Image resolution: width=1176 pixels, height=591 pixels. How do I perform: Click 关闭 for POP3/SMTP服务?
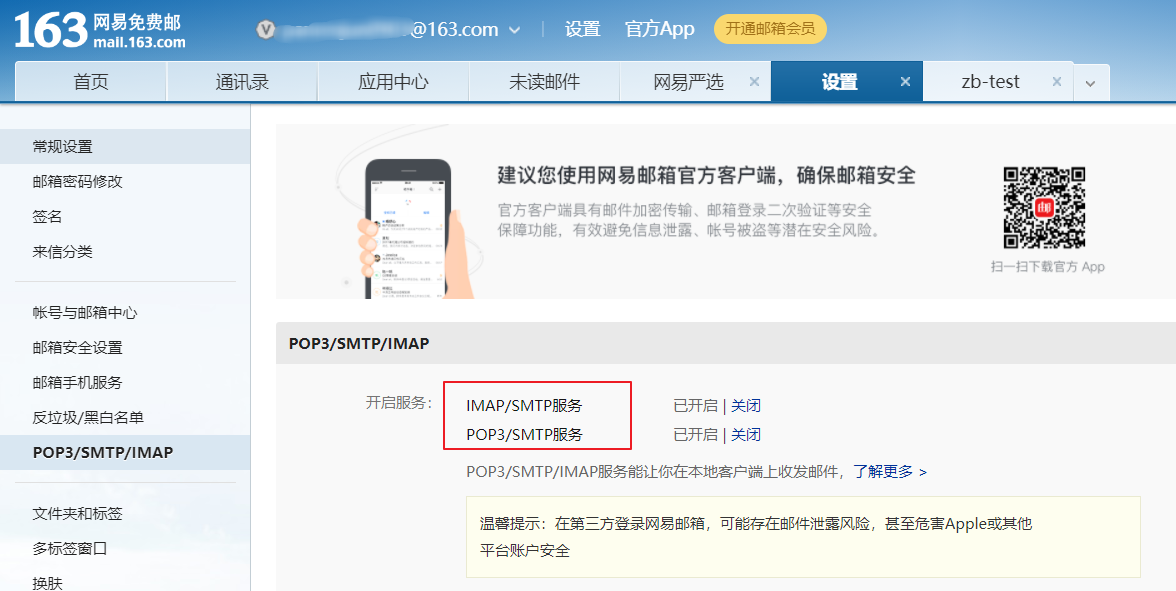[746, 434]
